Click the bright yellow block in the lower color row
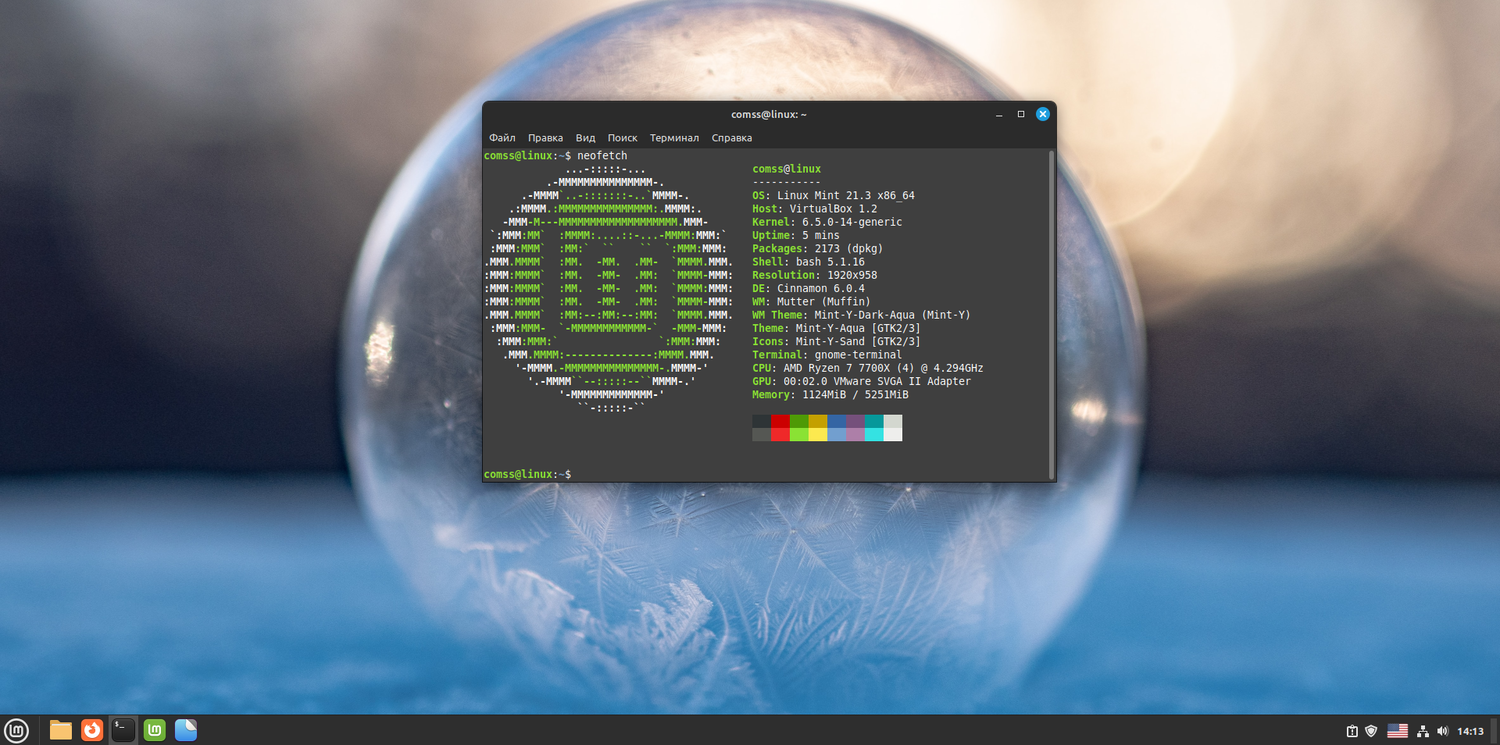The image size is (1500, 745). pyautogui.click(x=818, y=434)
